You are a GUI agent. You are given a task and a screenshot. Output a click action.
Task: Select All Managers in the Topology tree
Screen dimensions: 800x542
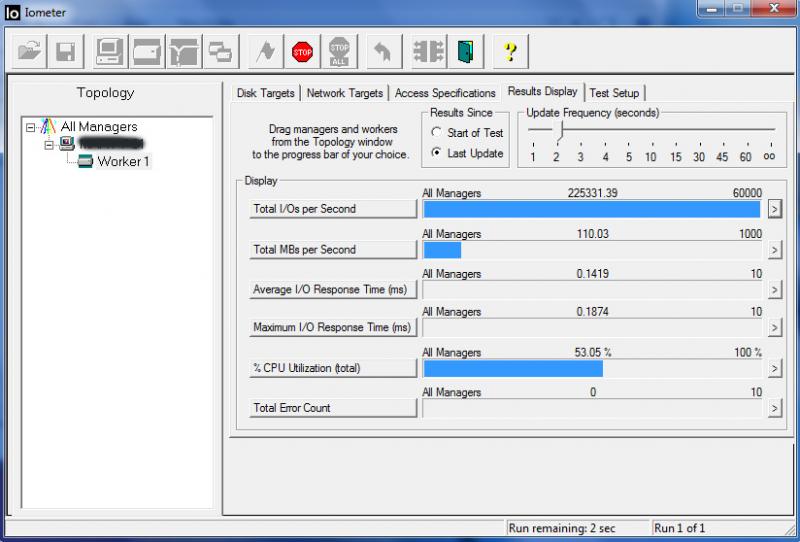pyautogui.click(x=99, y=126)
